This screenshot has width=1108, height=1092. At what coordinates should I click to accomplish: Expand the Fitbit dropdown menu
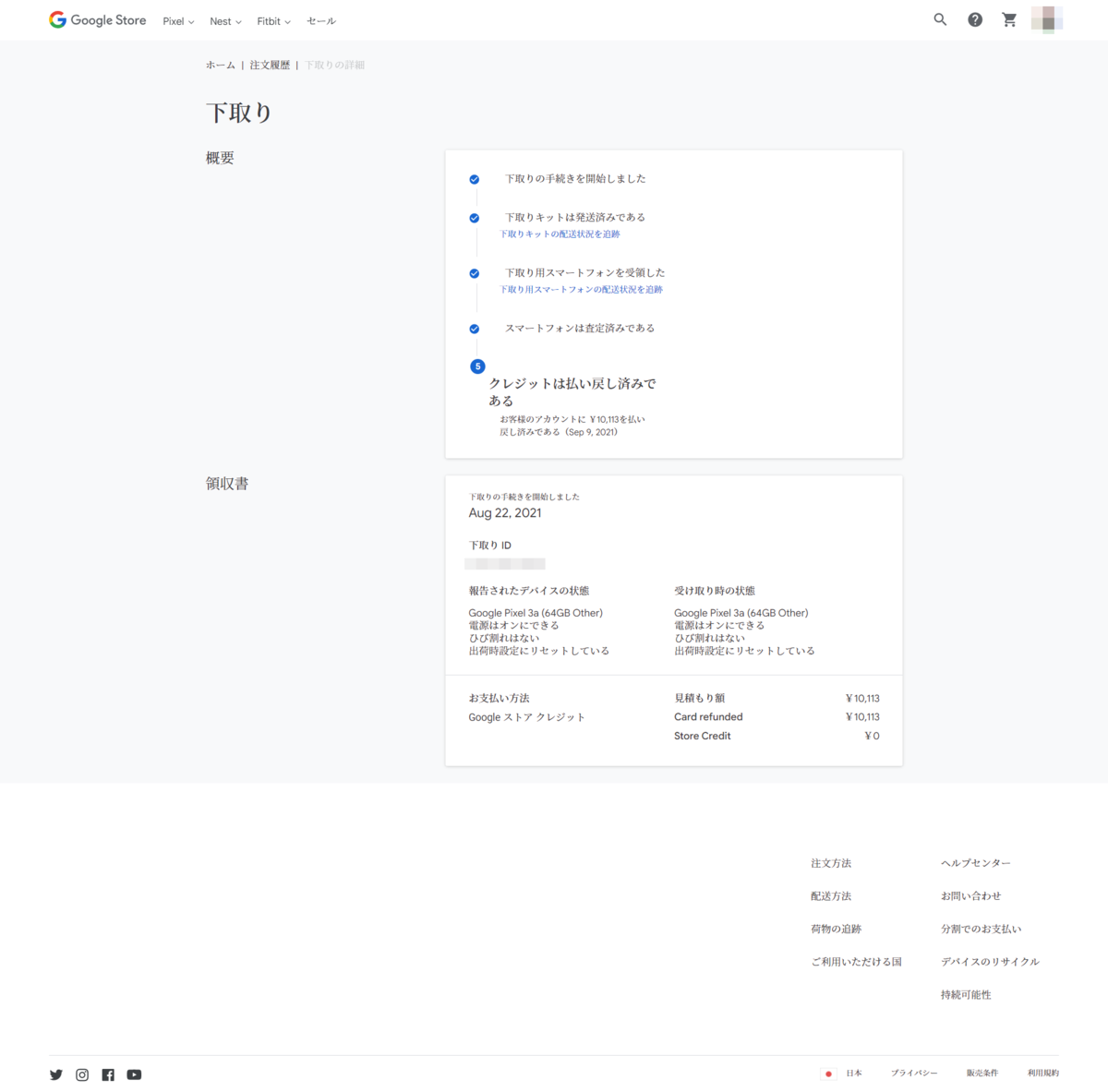coord(274,21)
